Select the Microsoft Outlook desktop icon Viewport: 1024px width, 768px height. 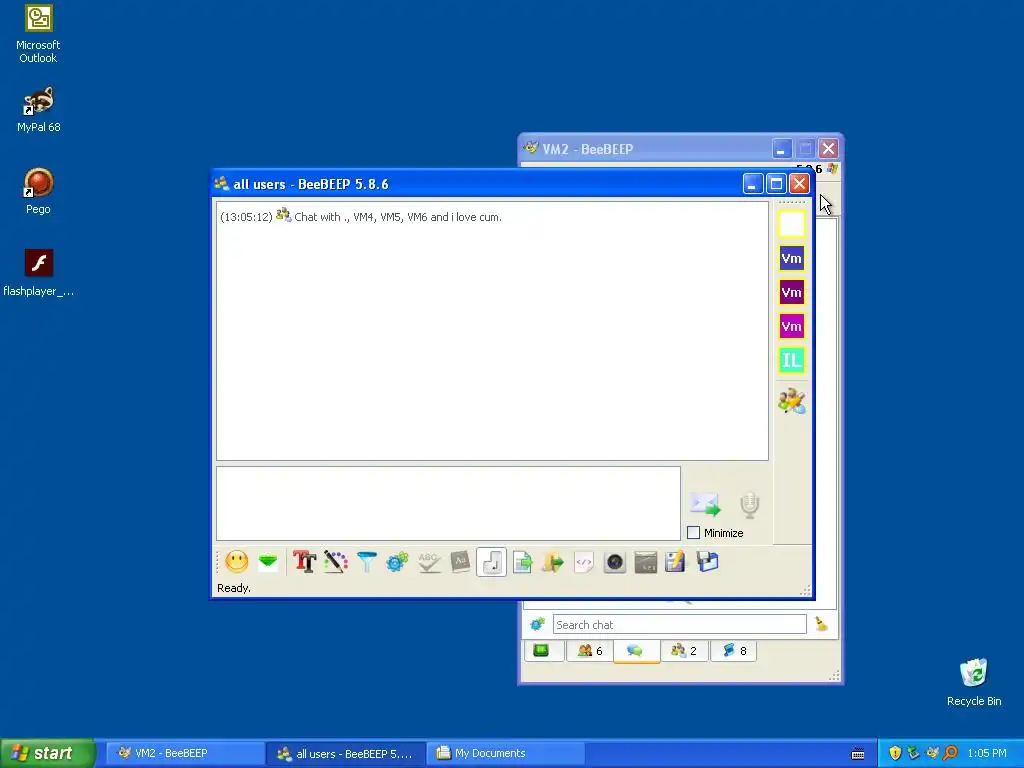point(38,34)
